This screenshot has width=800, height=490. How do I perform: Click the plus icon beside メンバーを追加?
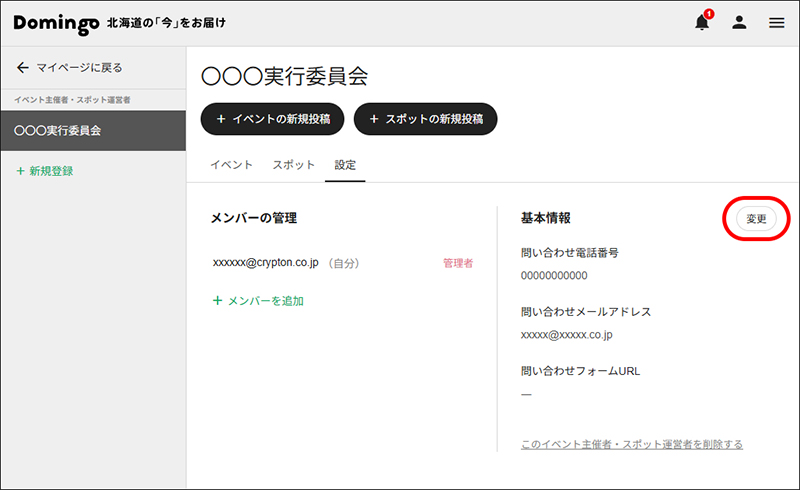pyautogui.click(x=217, y=301)
